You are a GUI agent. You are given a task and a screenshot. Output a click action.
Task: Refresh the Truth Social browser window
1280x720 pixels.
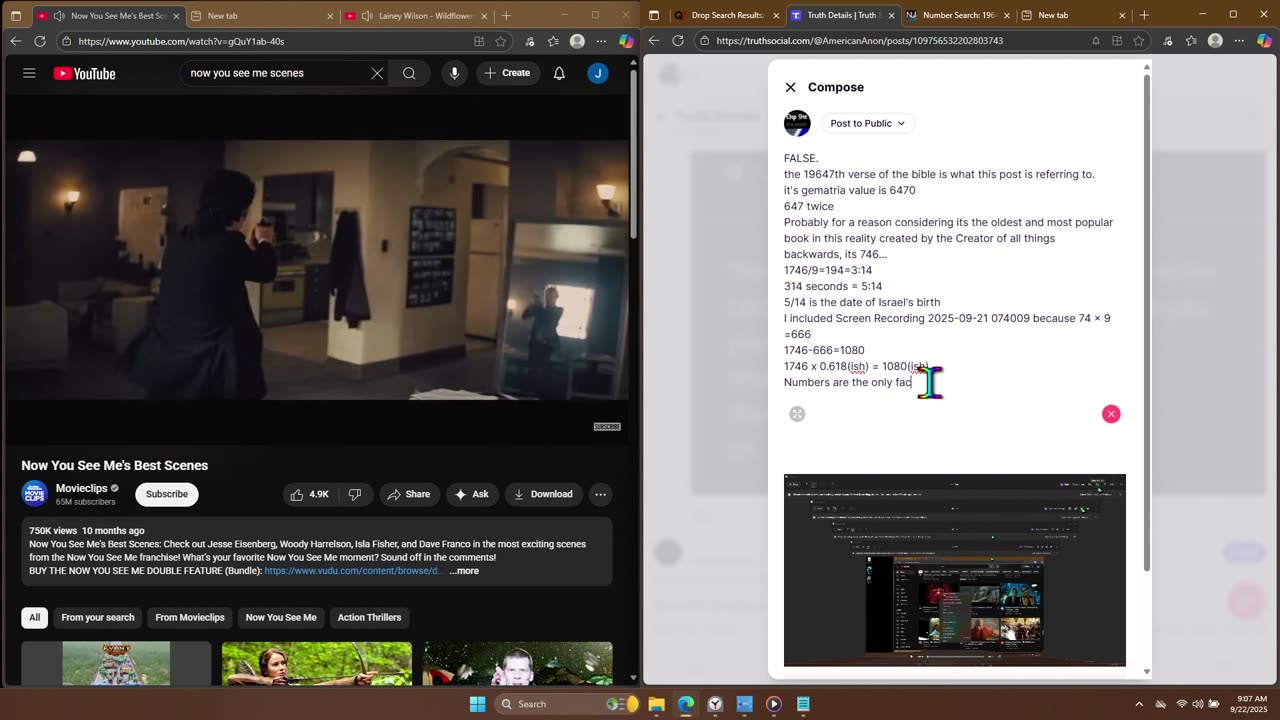[x=678, y=41]
